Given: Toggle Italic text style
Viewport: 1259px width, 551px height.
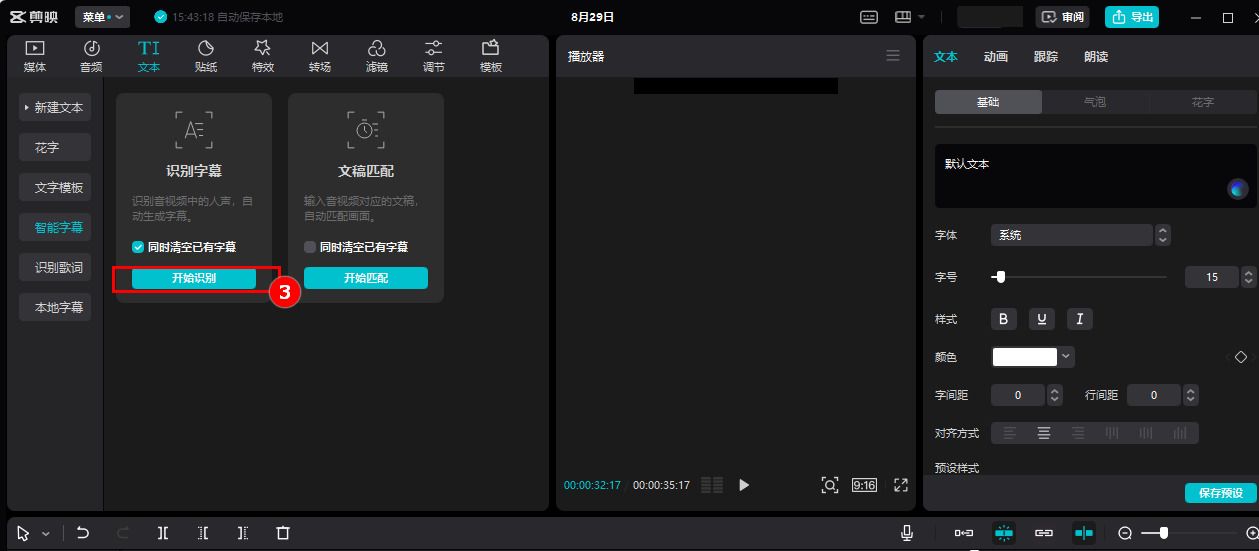Looking at the screenshot, I should [x=1080, y=319].
